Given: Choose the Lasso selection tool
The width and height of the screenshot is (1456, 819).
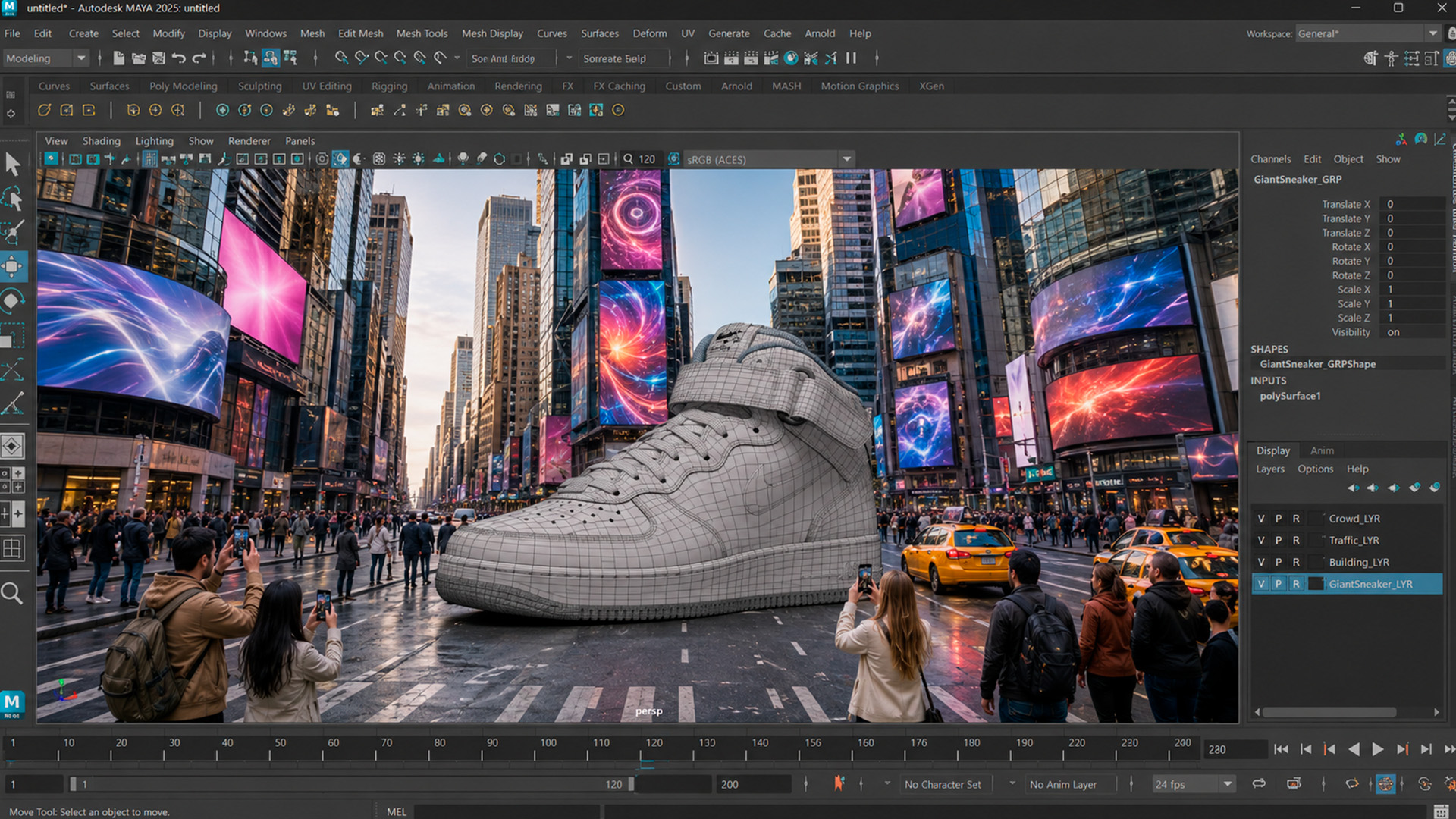Looking at the screenshot, I should click(13, 199).
